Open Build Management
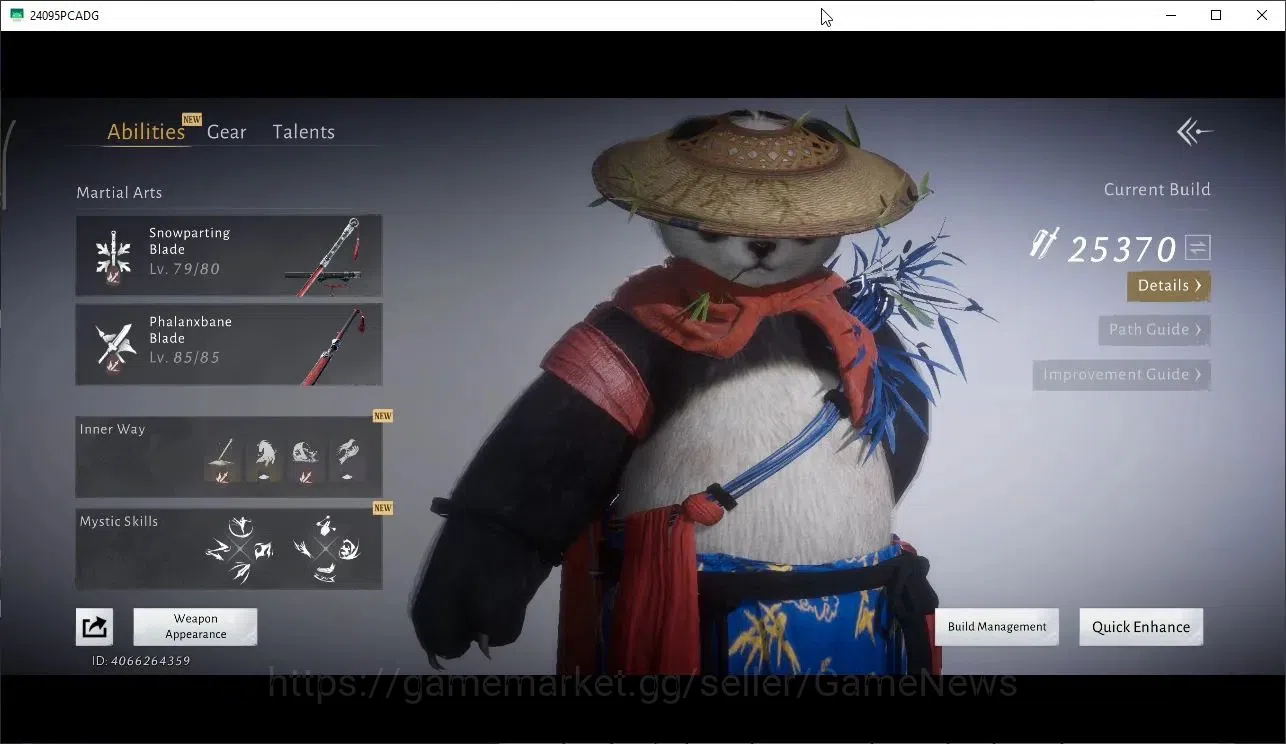The height and width of the screenshot is (744, 1286). pyautogui.click(x=997, y=627)
